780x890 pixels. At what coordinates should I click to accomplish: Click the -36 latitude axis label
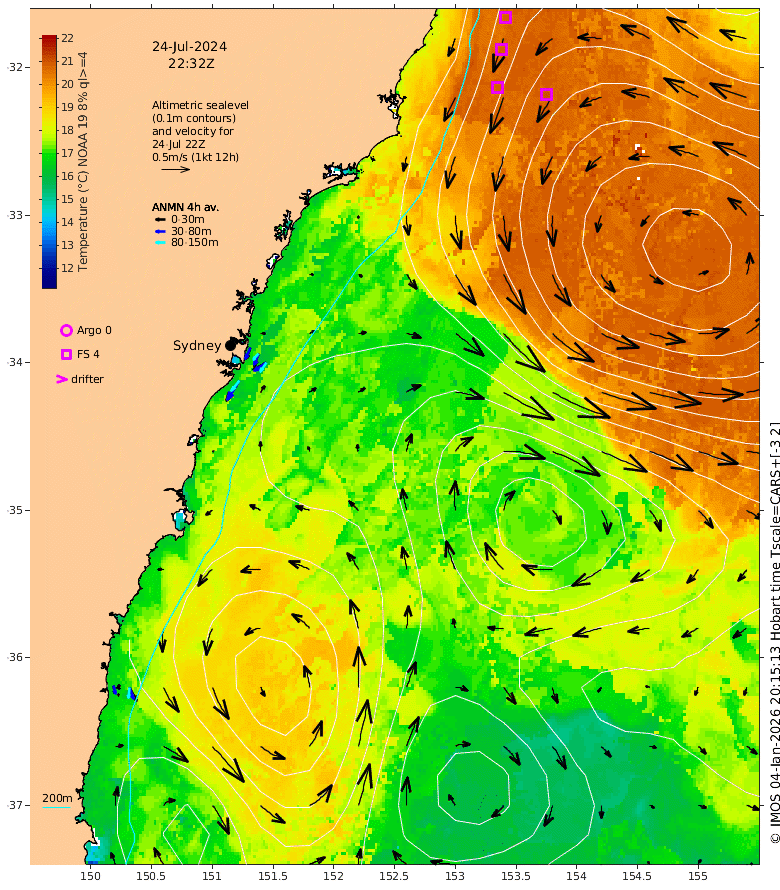[x=15, y=657]
